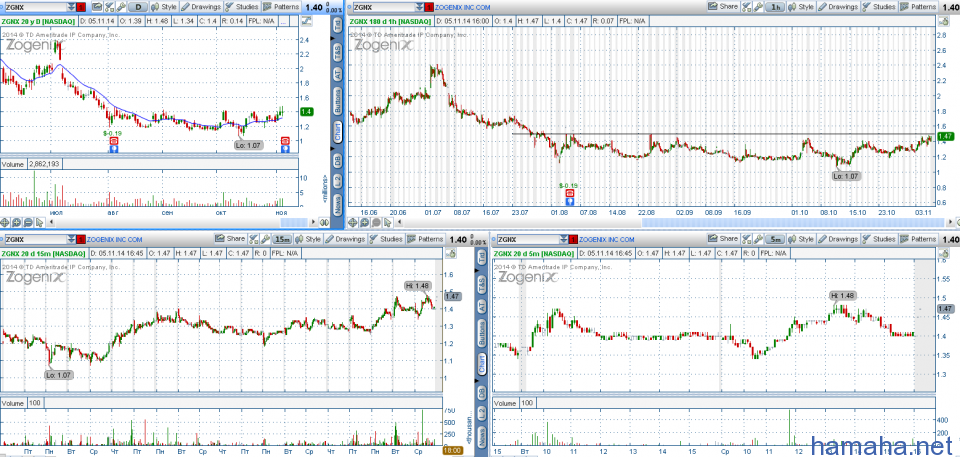Open symbol dropdown arrow on 5m chart

(563, 240)
